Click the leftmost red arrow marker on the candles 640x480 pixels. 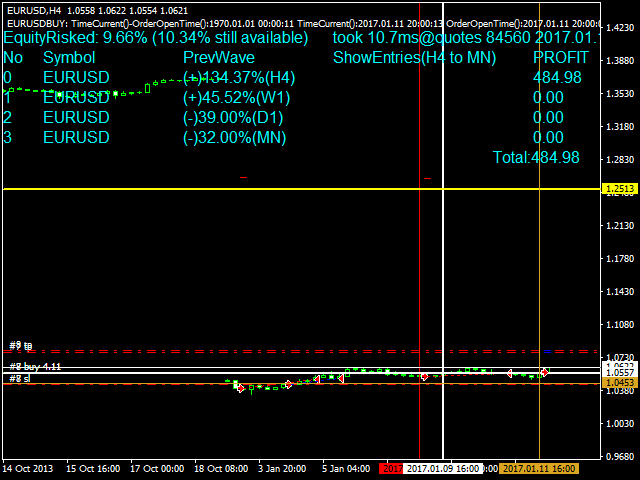240,388
